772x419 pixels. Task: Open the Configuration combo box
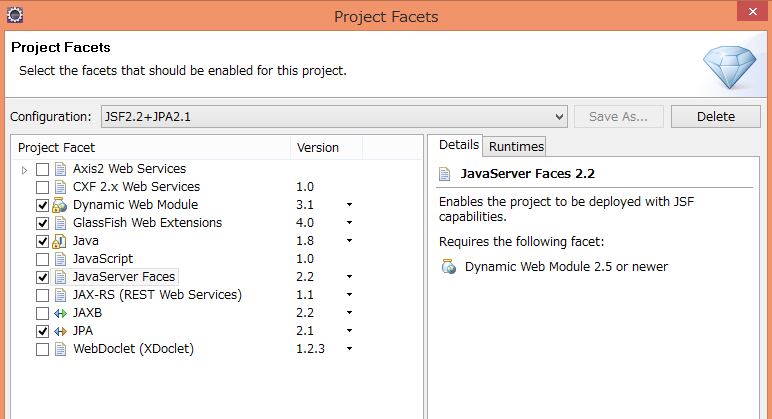tap(334, 116)
